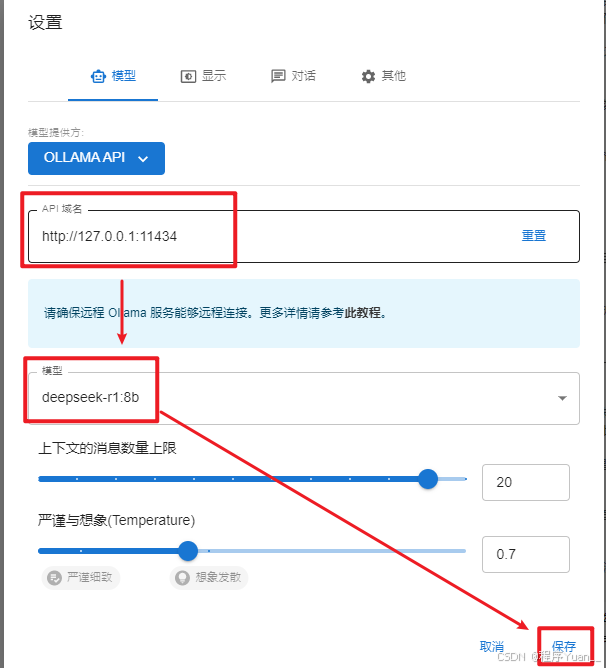Viewport: 606px width, 668px height.
Task: Switch to the 对话 tab
Action: (x=293, y=76)
